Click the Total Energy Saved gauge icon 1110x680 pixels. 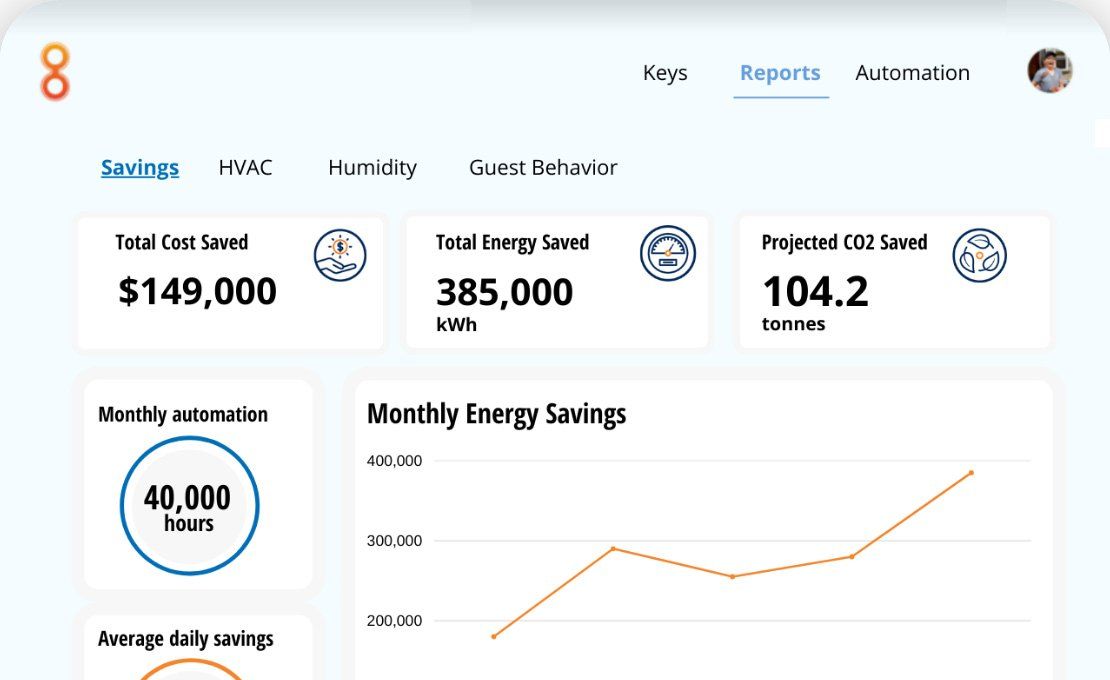click(668, 253)
